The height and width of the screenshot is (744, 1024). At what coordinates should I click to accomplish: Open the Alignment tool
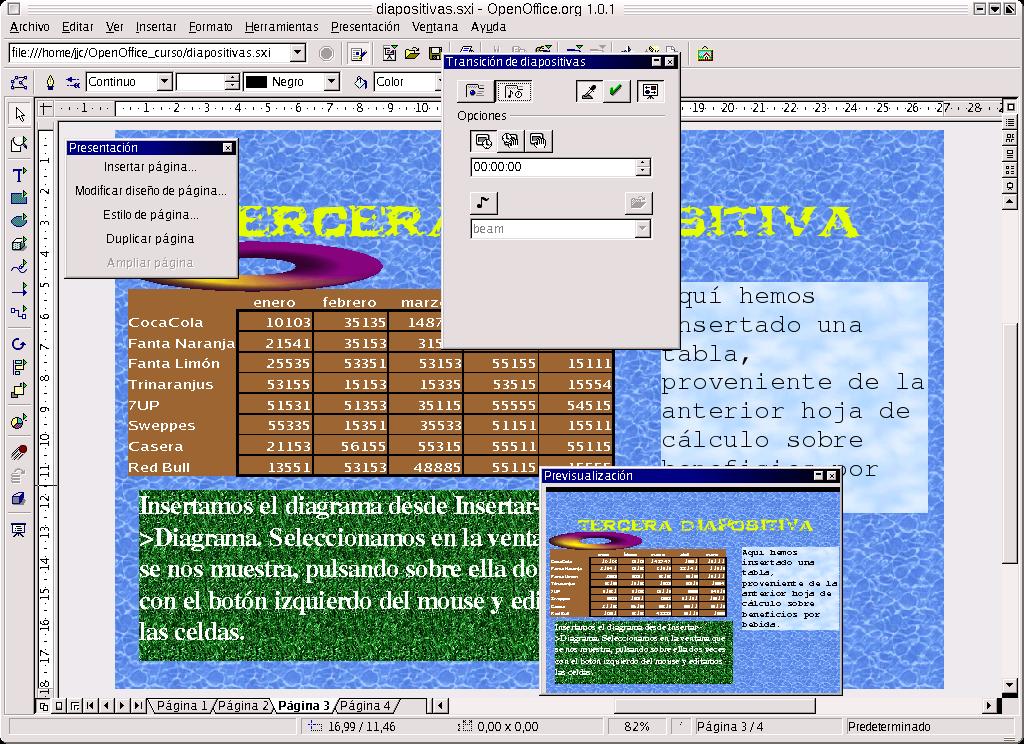pyautogui.click(x=19, y=367)
